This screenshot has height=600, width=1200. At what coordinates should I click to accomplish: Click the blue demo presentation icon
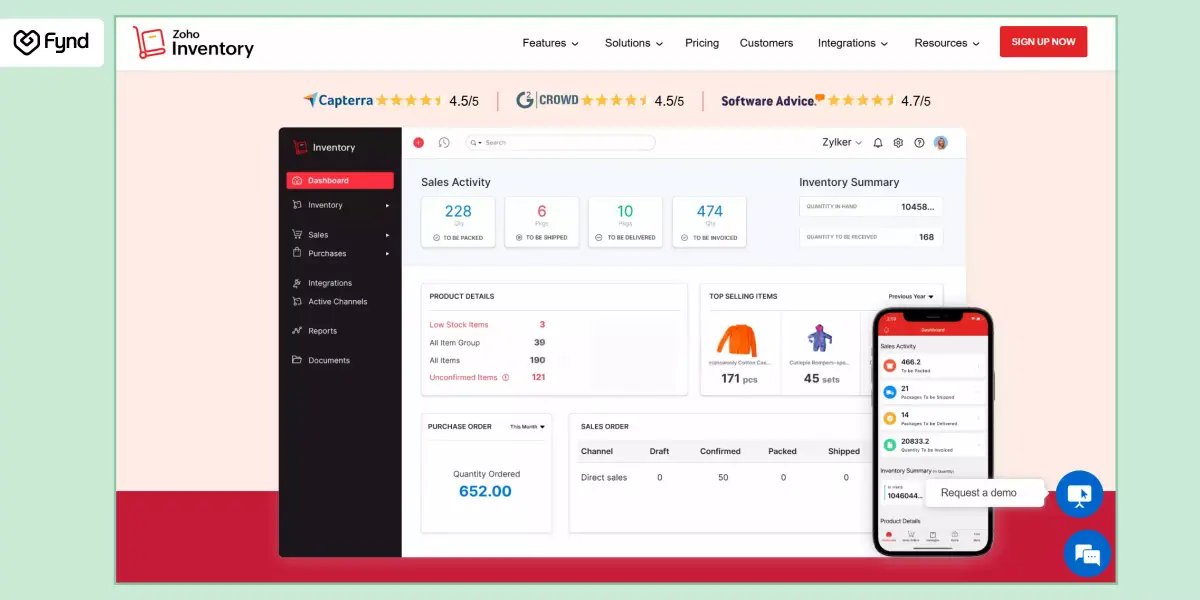click(1079, 494)
